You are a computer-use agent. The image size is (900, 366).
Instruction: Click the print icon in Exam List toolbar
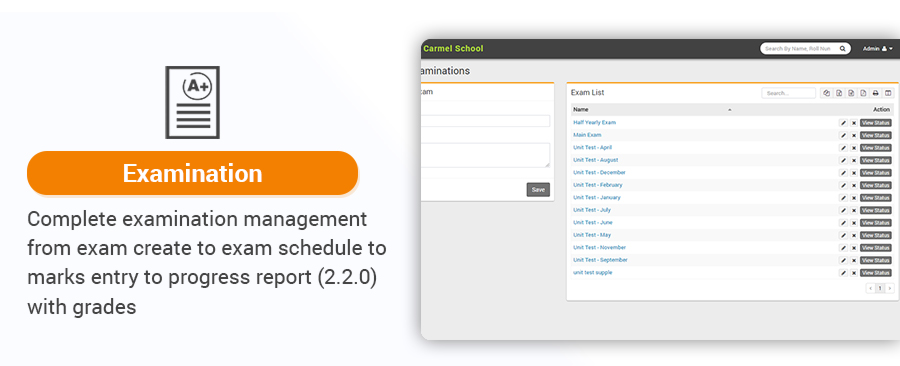click(x=875, y=93)
